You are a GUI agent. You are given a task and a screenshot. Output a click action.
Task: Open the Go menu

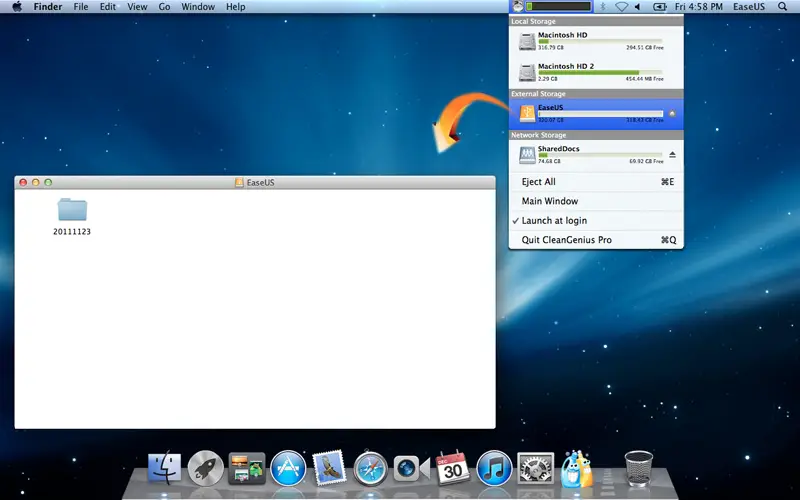[x=164, y=7]
